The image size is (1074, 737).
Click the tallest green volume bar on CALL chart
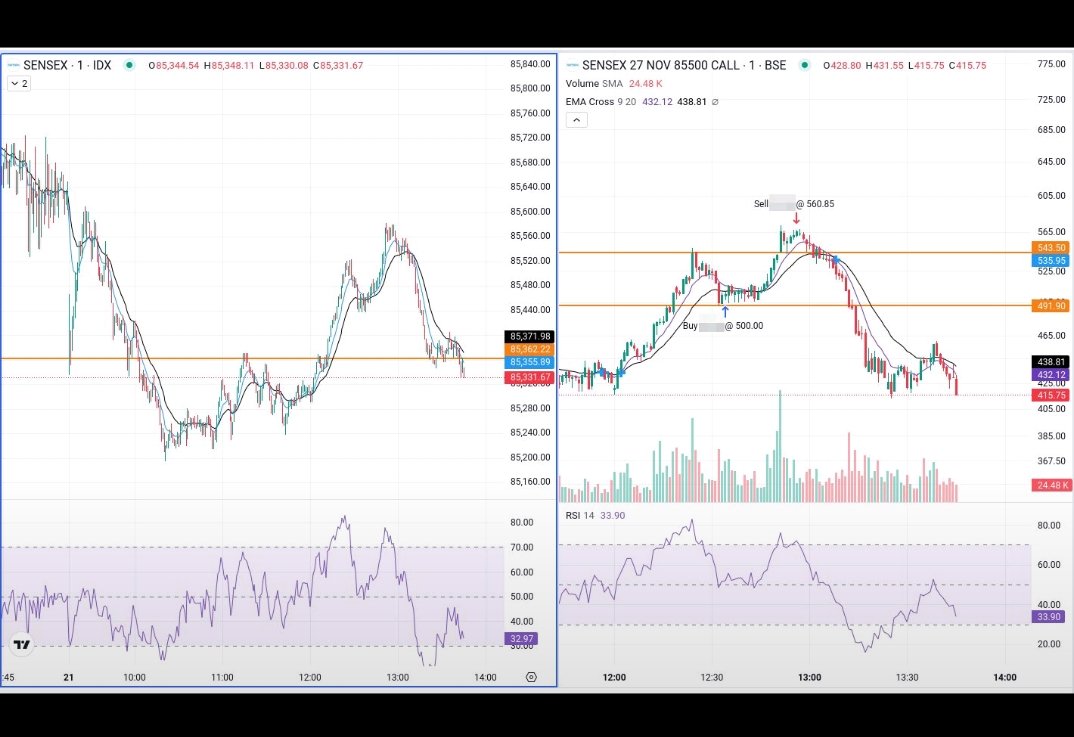tap(779, 446)
